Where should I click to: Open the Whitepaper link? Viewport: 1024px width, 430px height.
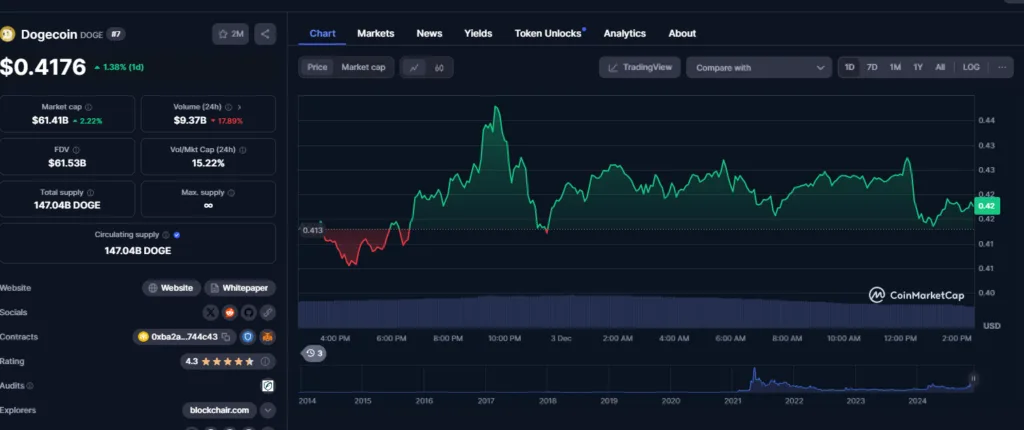coord(240,288)
